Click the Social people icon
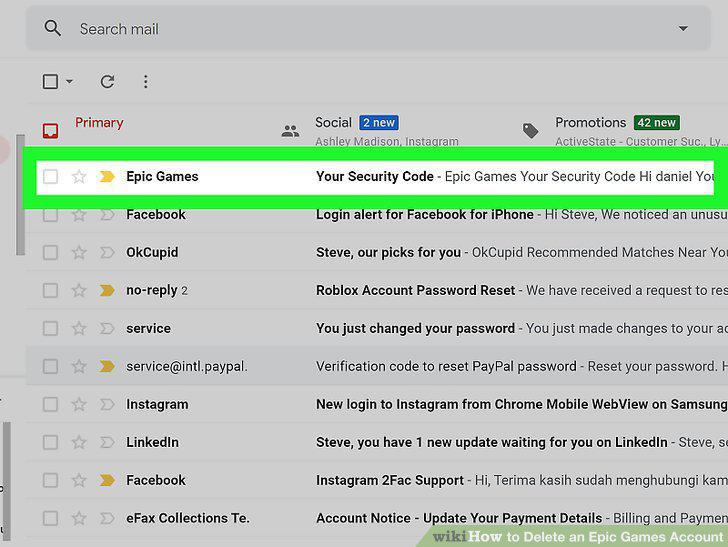Screen dimensions: 728x547 coord(290,131)
